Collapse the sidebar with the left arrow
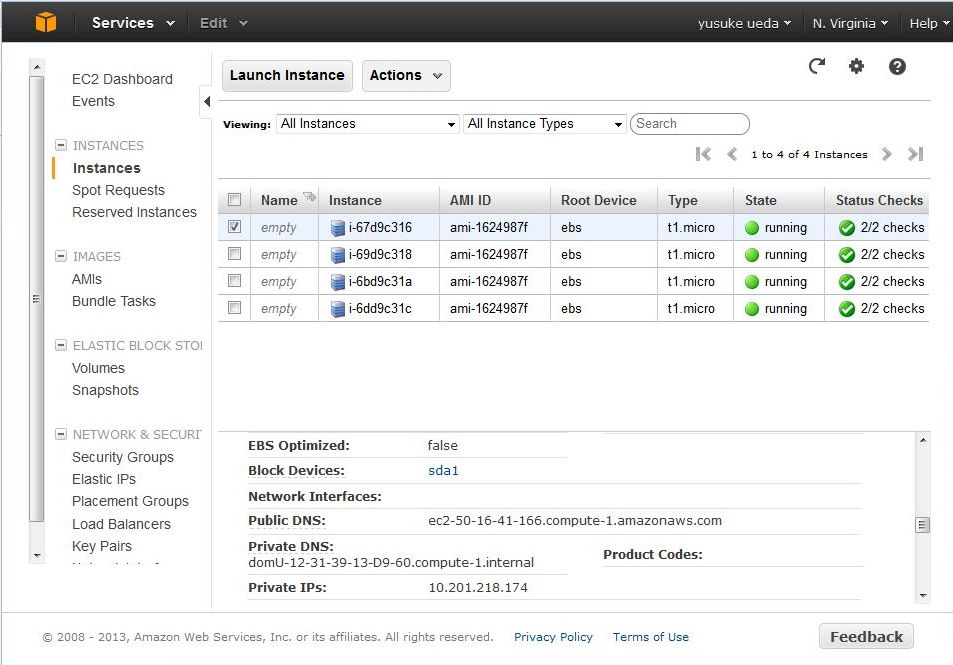This screenshot has height=665, width=953. 207,102
